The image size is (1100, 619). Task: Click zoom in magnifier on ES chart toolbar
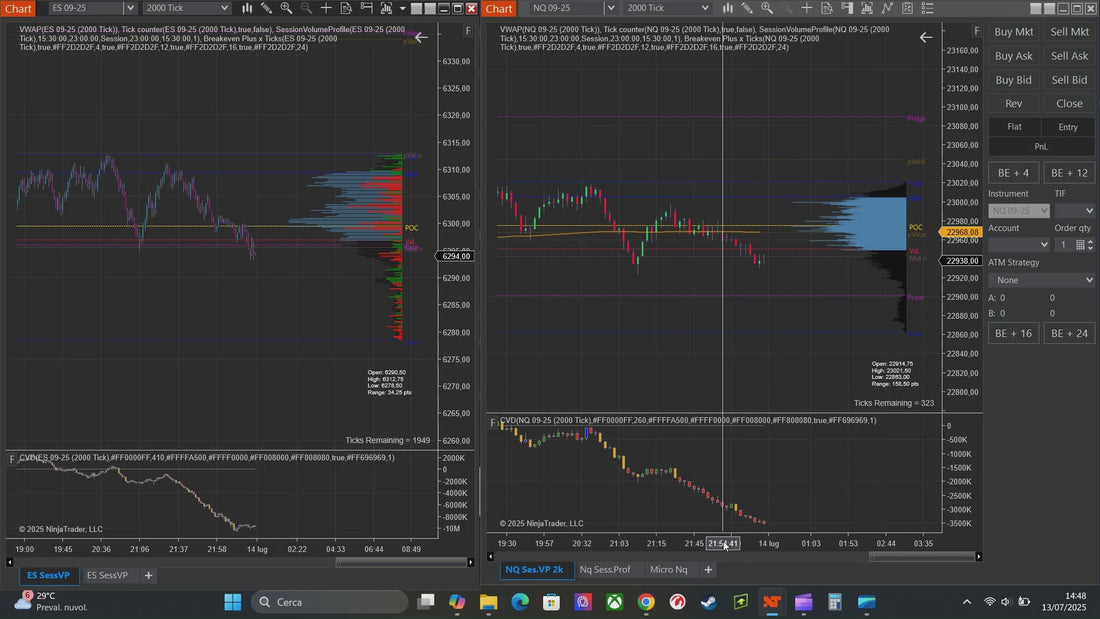coord(286,8)
